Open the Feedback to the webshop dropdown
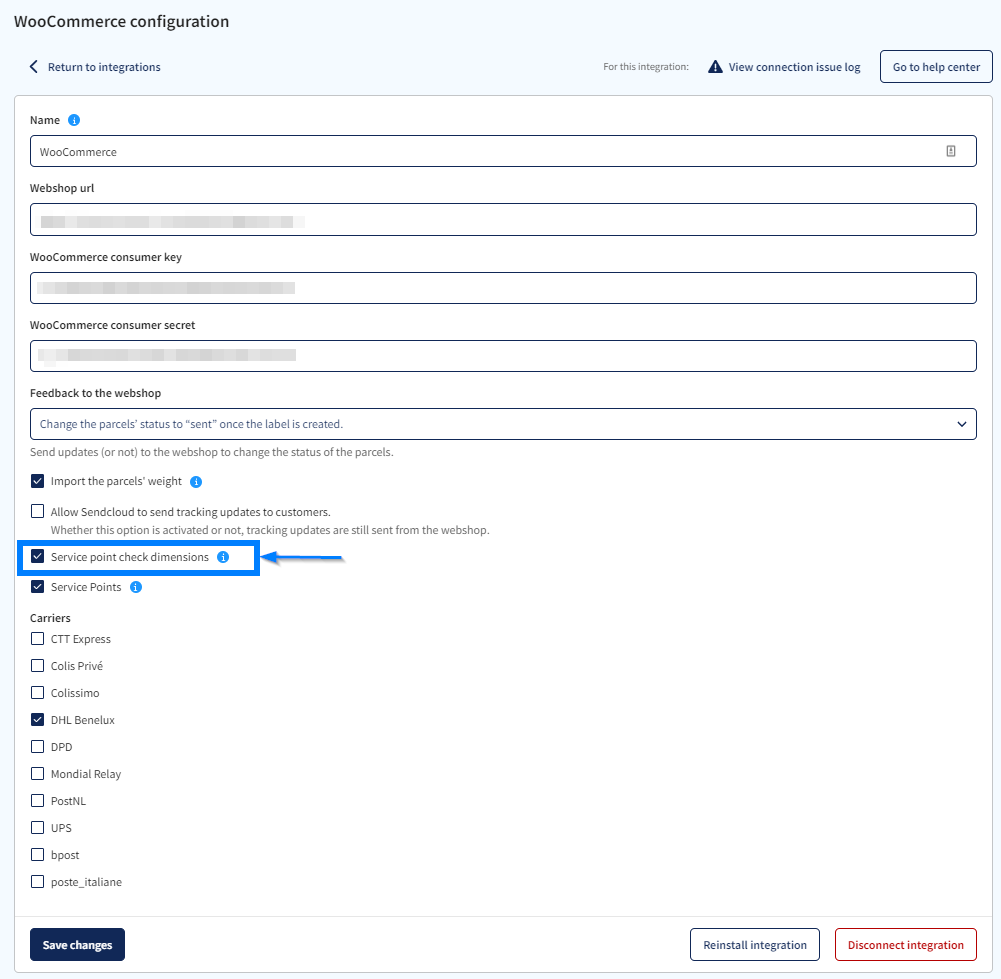The width and height of the screenshot is (1001, 979). (x=503, y=424)
